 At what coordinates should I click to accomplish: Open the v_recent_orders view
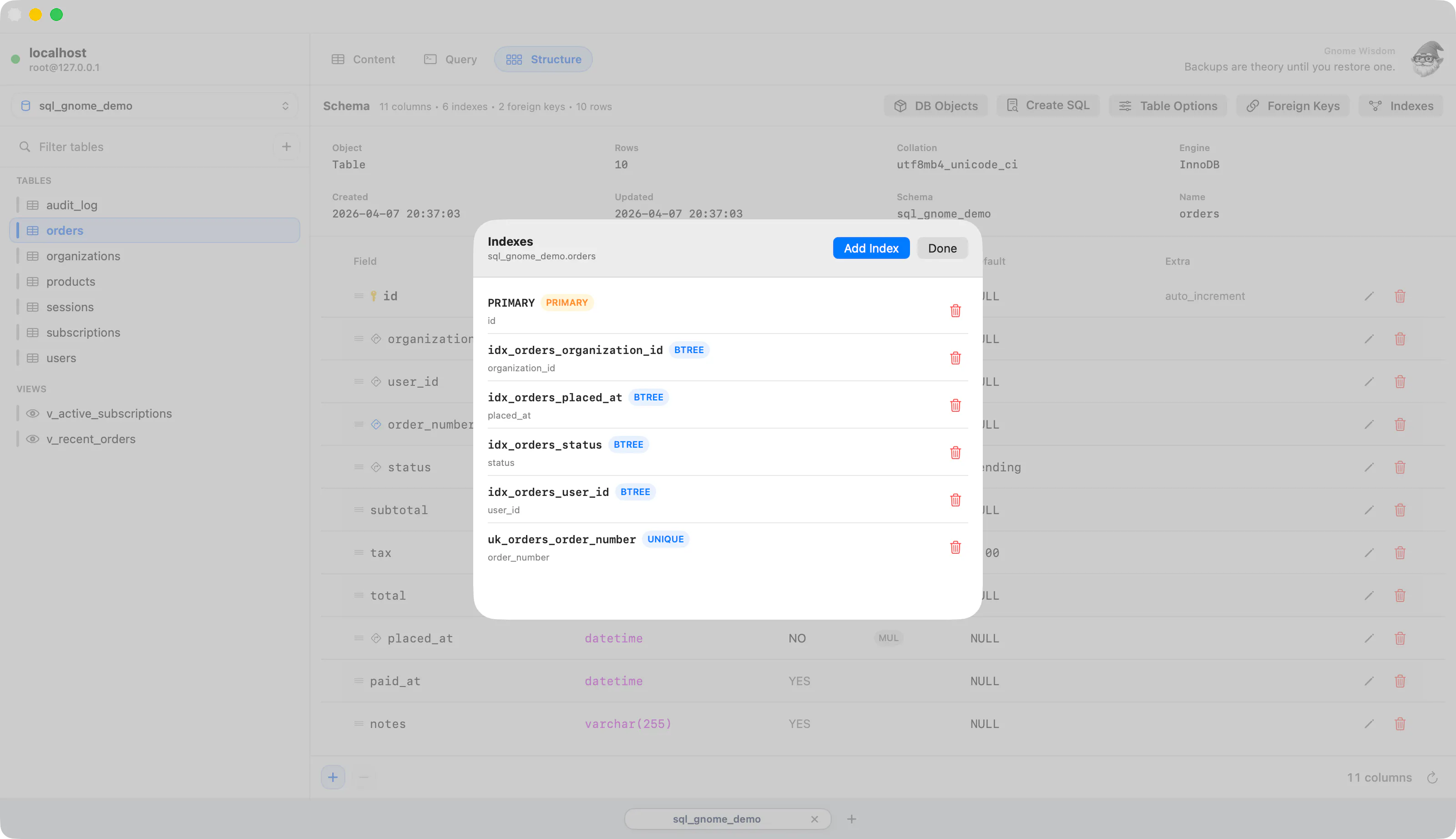tap(154, 439)
